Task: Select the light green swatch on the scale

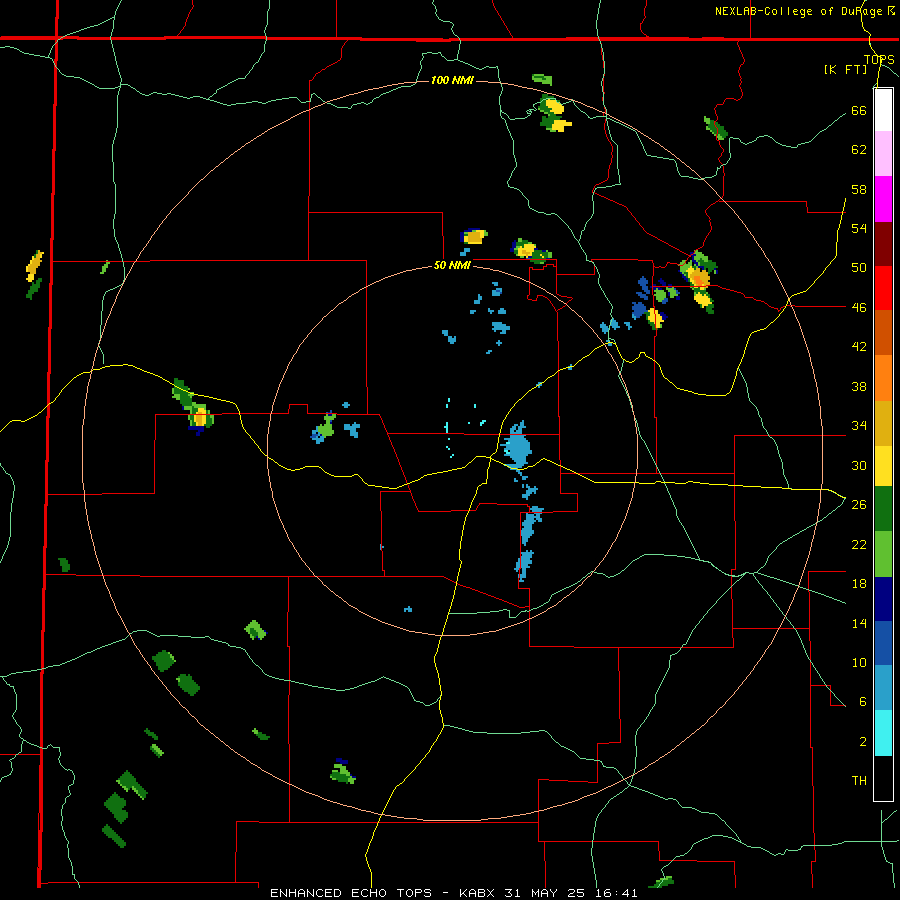Action: [x=883, y=554]
